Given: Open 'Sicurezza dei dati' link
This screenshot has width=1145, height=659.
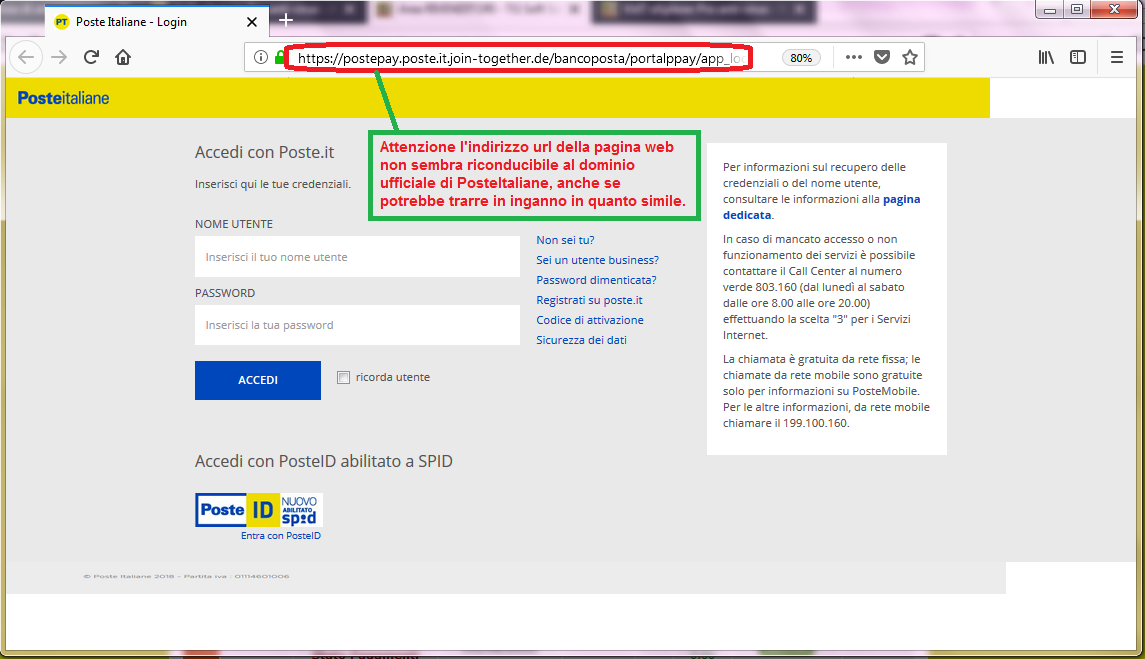Looking at the screenshot, I should click(581, 340).
